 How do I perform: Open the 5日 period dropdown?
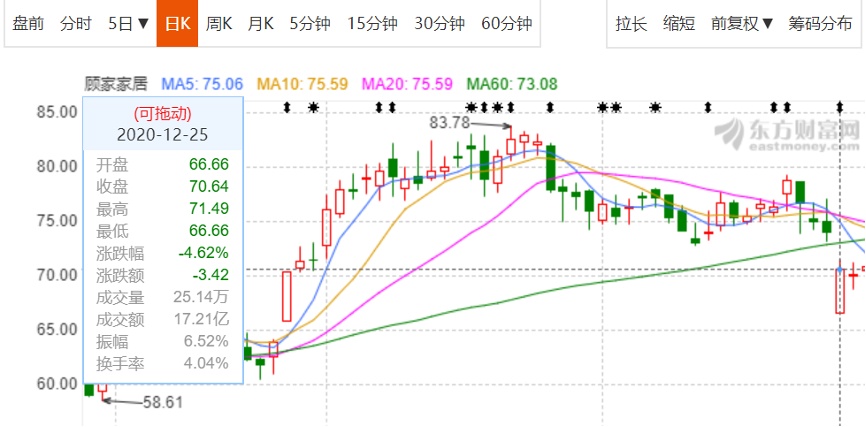click(128, 23)
